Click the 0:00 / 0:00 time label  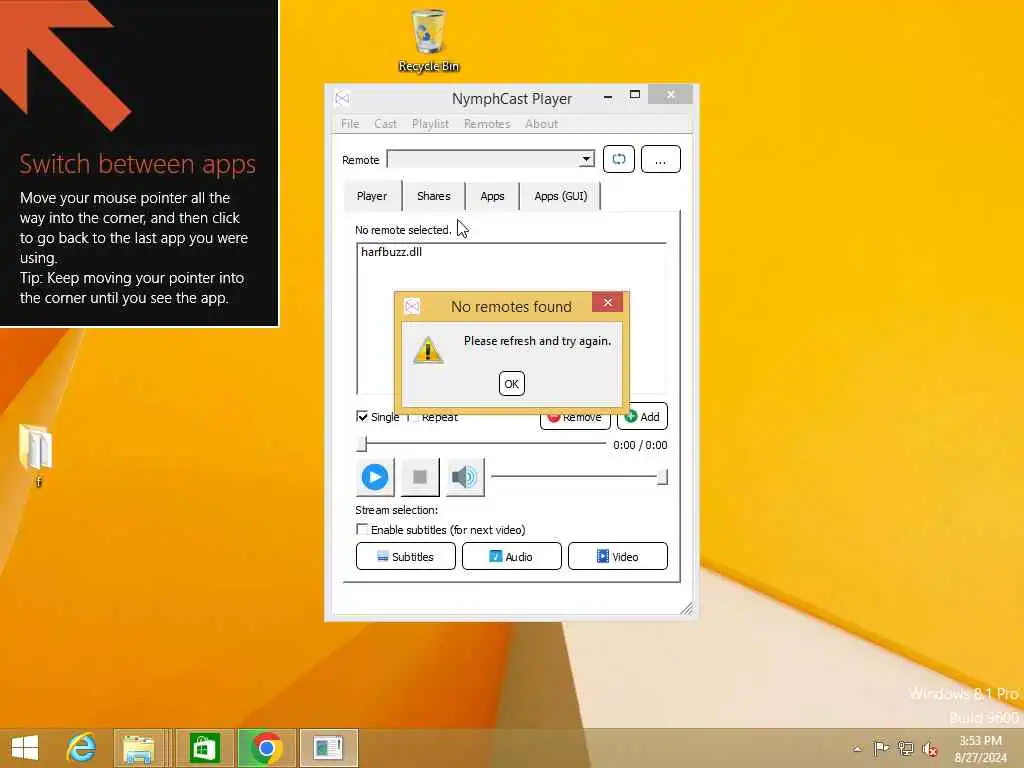point(640,445)
